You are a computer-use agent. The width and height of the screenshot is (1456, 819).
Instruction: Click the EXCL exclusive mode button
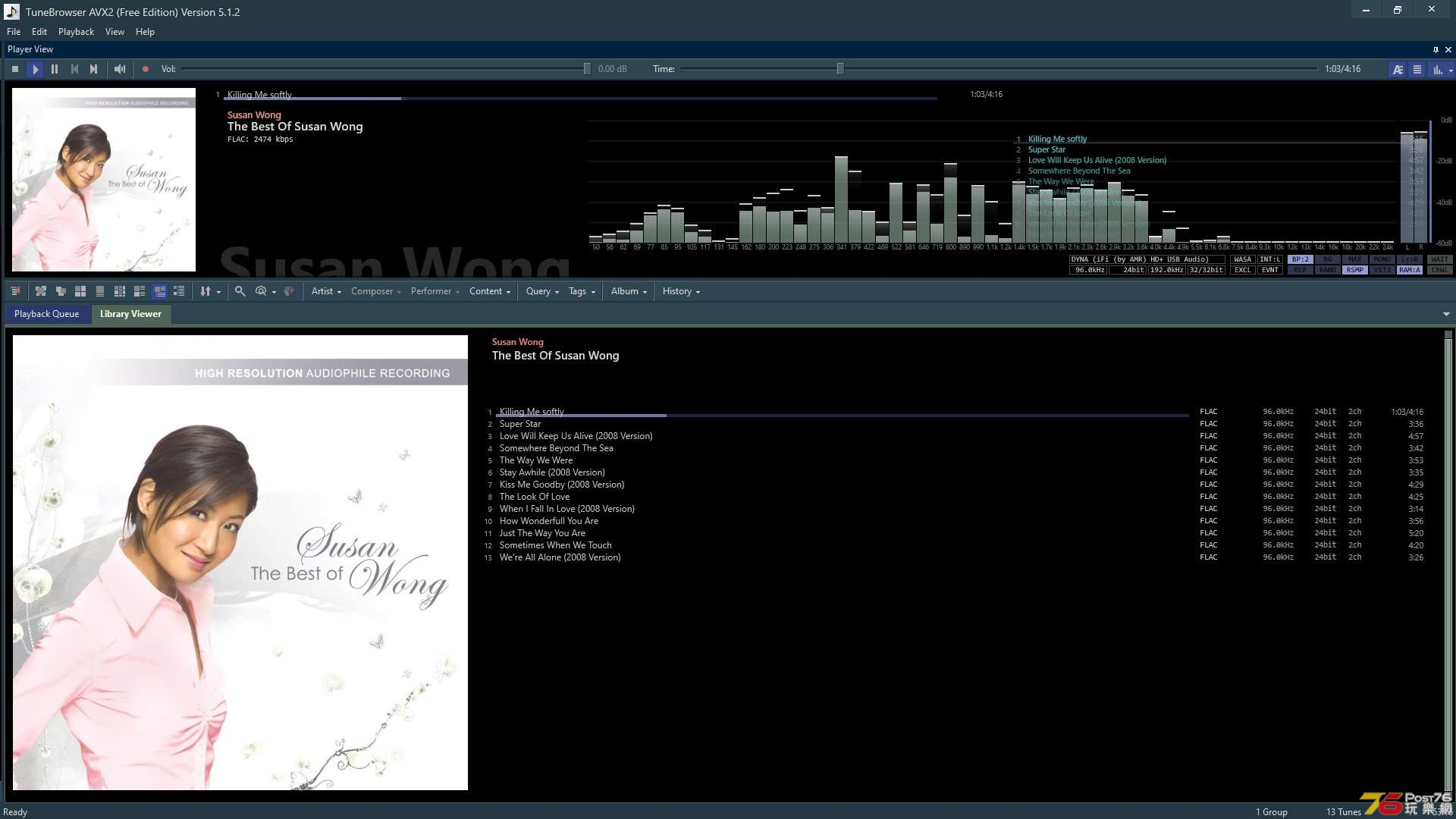(x=1242, y=270)
